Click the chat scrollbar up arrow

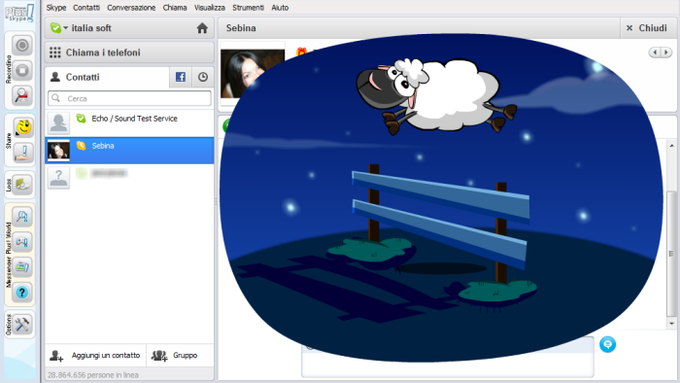point(672,146)
